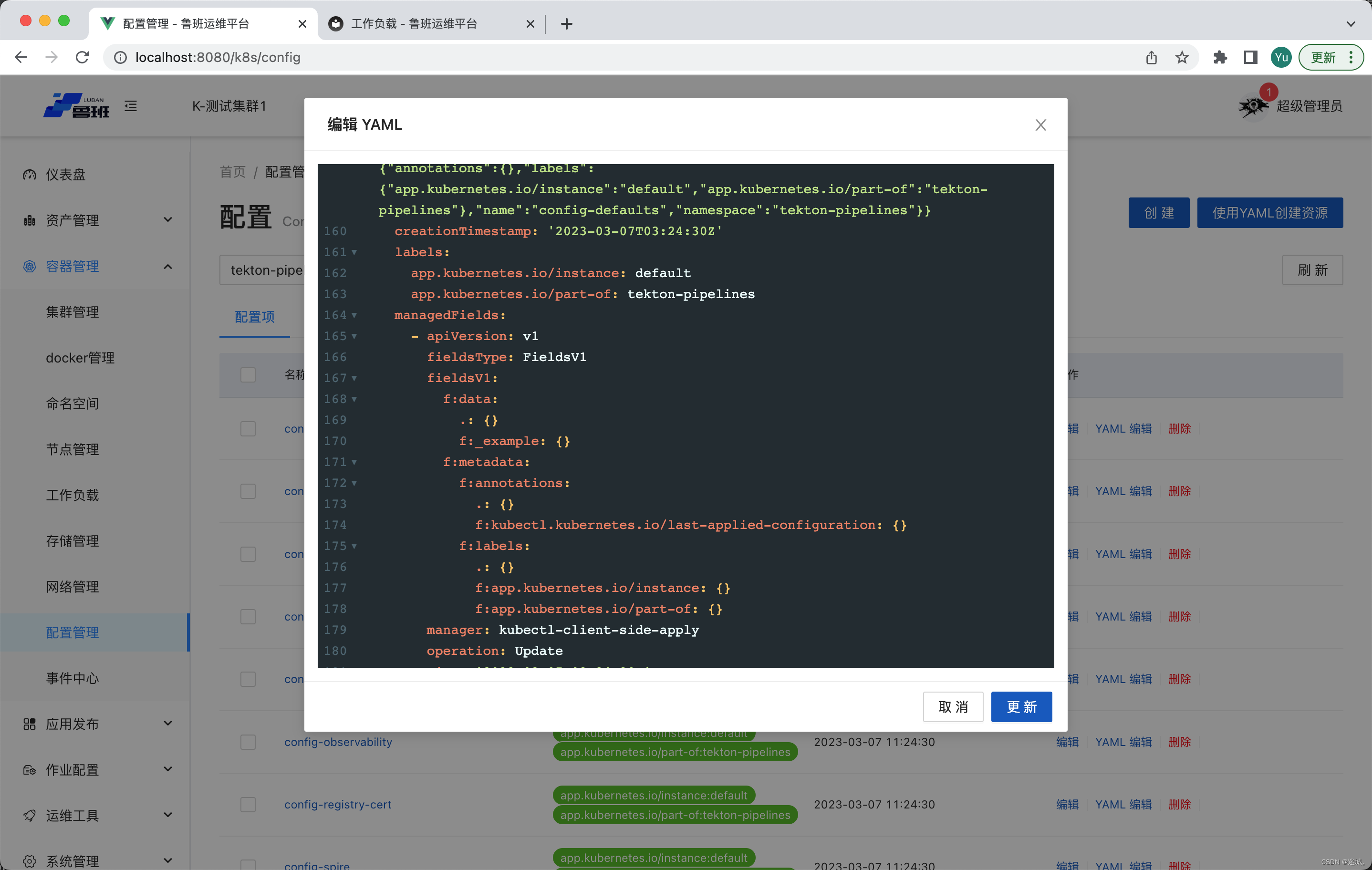Click the 取消 button
This screenshot has width=1372, height=870.
[953, 706]
